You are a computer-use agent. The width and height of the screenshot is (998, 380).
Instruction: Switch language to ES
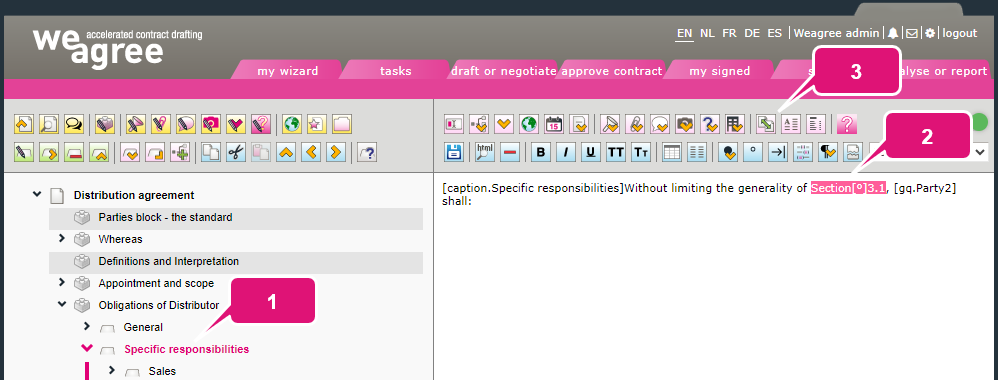(x=775, y=33)
